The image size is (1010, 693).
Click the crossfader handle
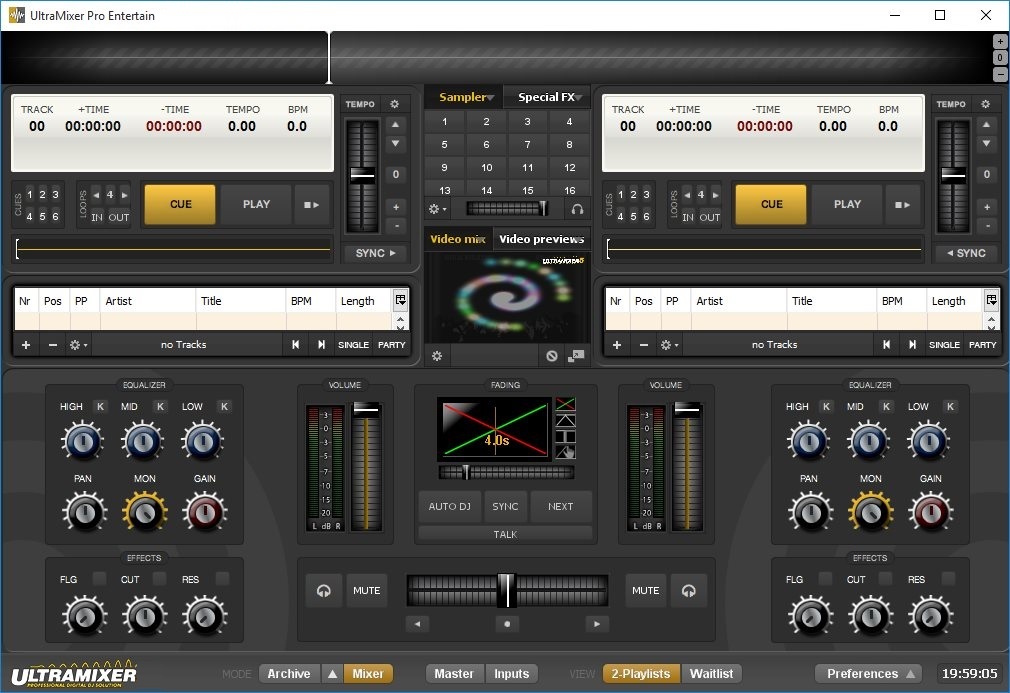point(507,590)
